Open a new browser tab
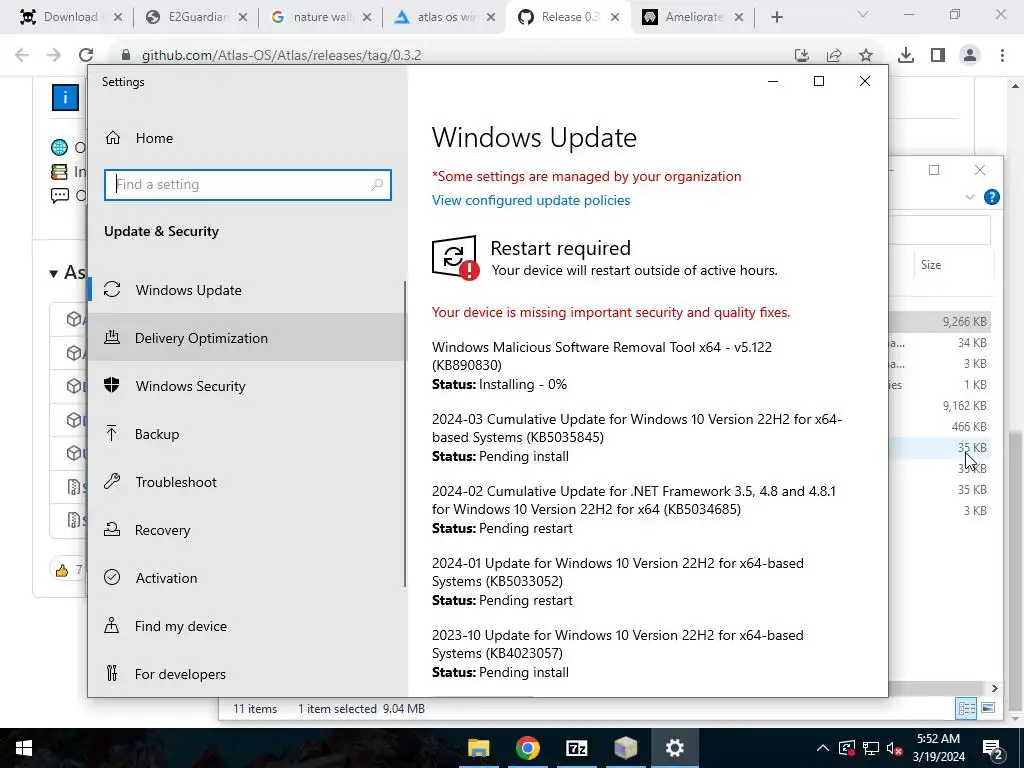The image size is (1024, 768). [776, 18]
